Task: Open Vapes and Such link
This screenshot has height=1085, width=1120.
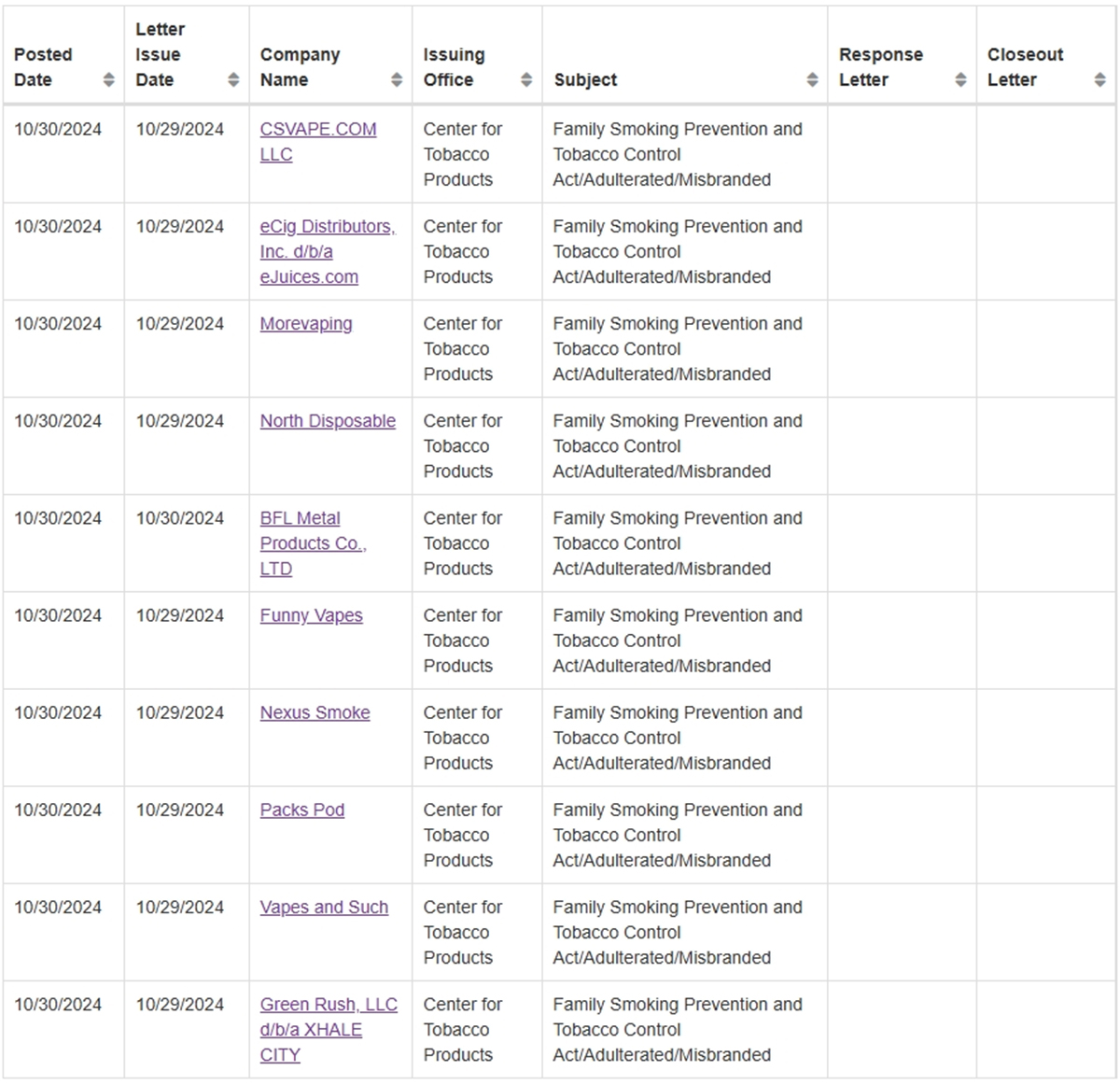Action: pos(324,907)
